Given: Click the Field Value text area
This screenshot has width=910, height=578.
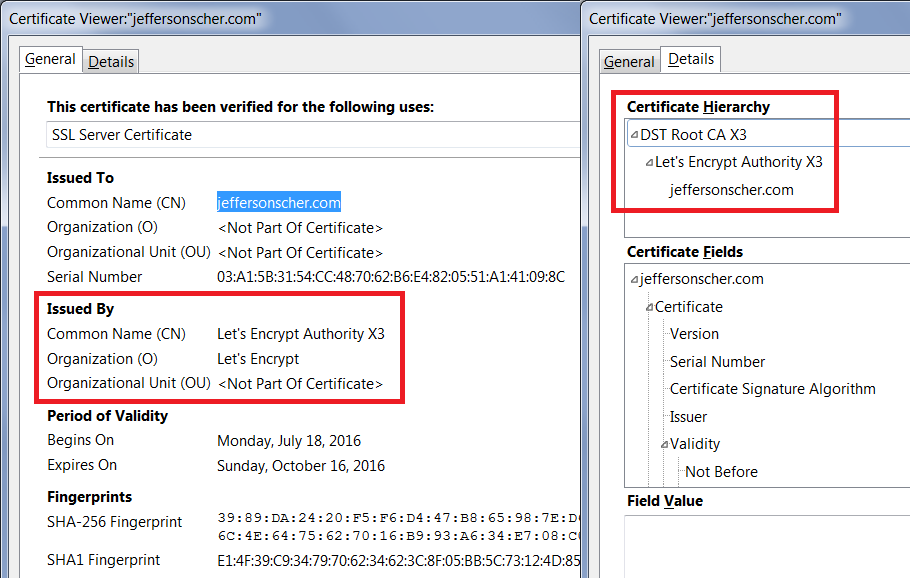Looking at the screenshot, I should [767, 546].
